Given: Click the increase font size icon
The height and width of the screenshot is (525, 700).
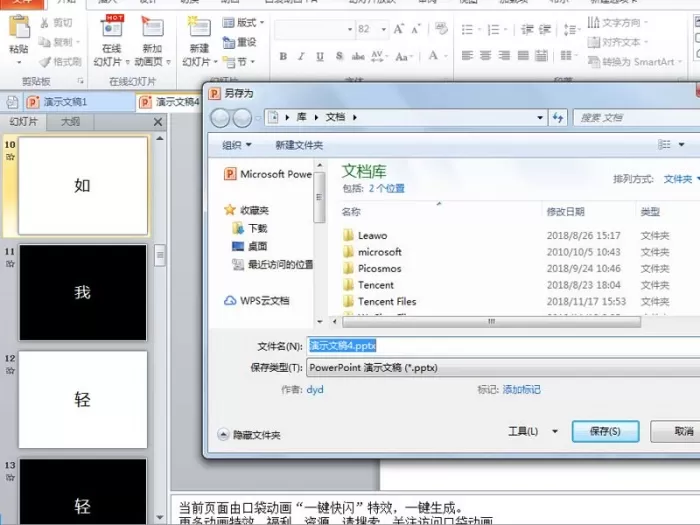Looking at the screenshot, I should (x=399, y=29).
